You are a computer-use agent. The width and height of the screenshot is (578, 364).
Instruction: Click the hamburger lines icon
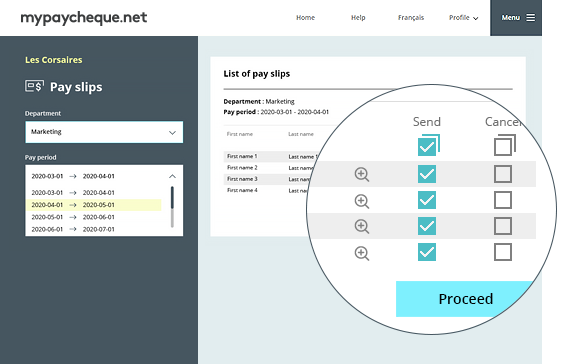tap(530, 17)
